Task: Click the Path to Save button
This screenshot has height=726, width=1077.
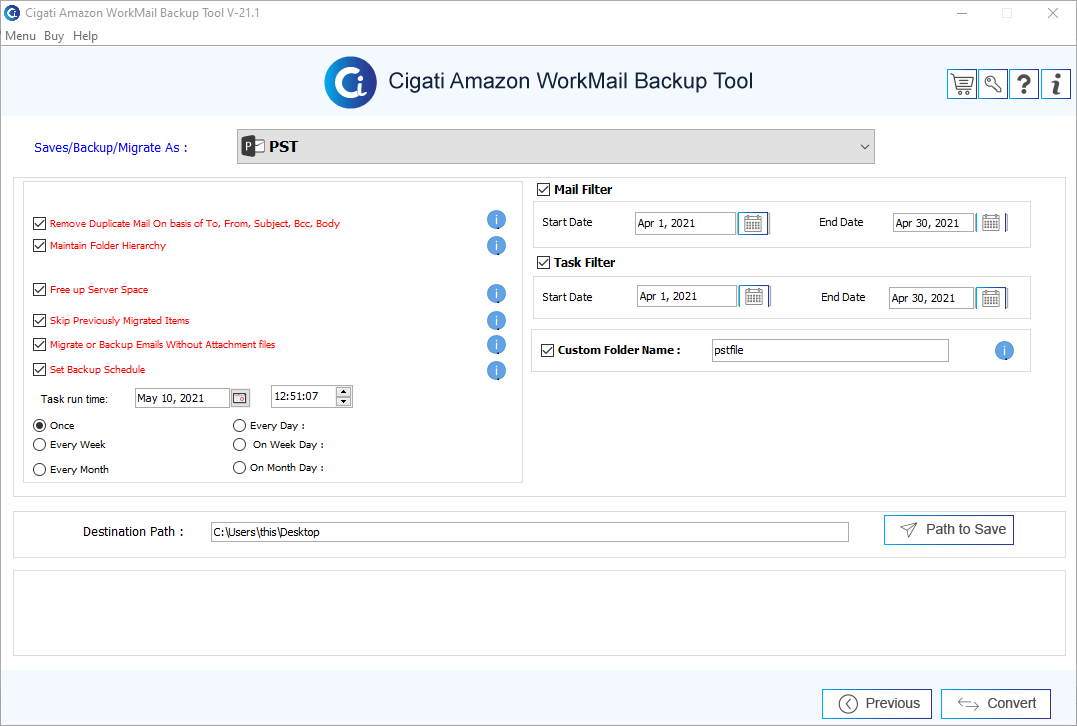Action: tap(949, 530)
